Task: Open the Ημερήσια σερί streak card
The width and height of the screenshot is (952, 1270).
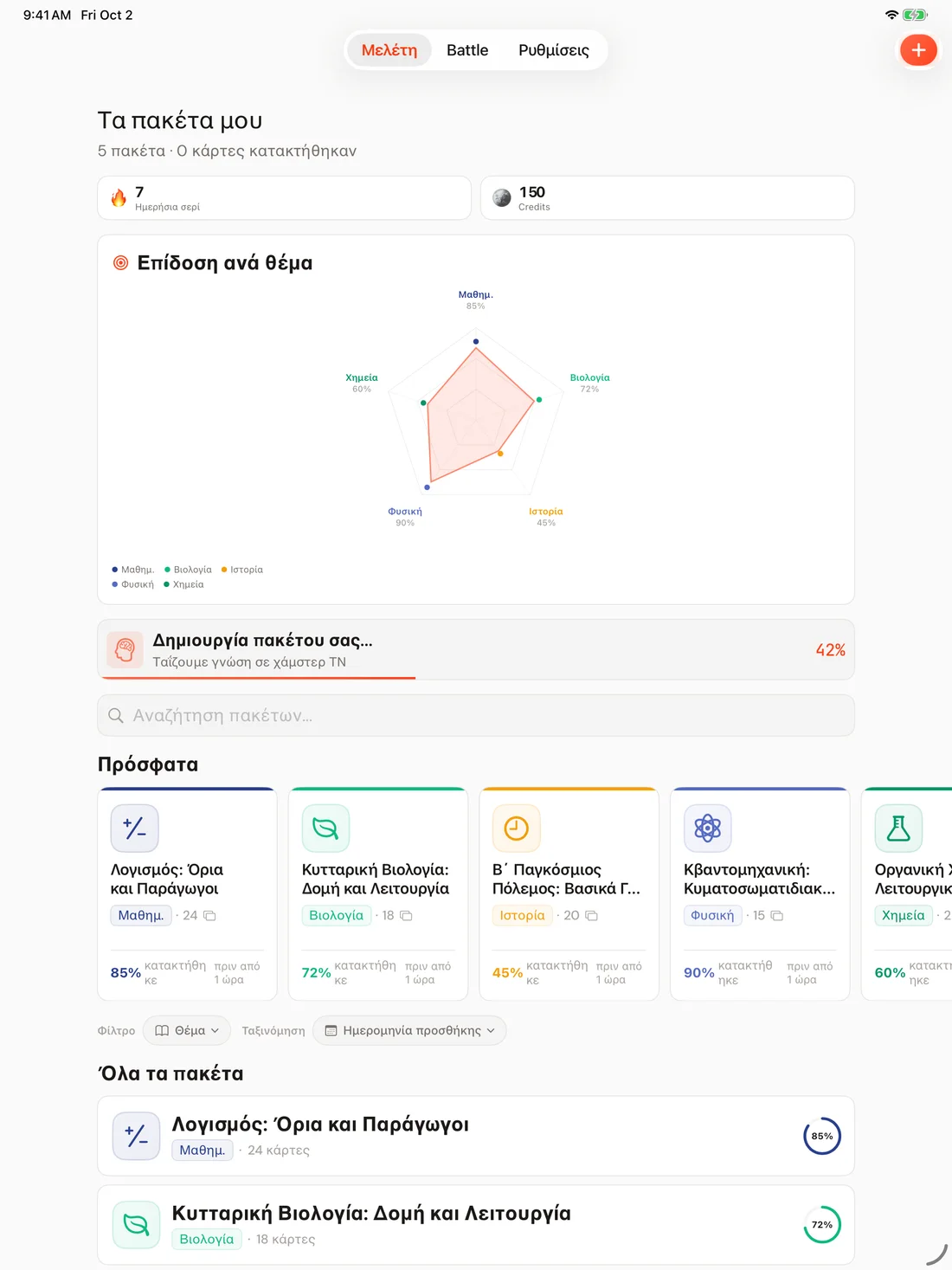Action: click(x=285, y=198)
